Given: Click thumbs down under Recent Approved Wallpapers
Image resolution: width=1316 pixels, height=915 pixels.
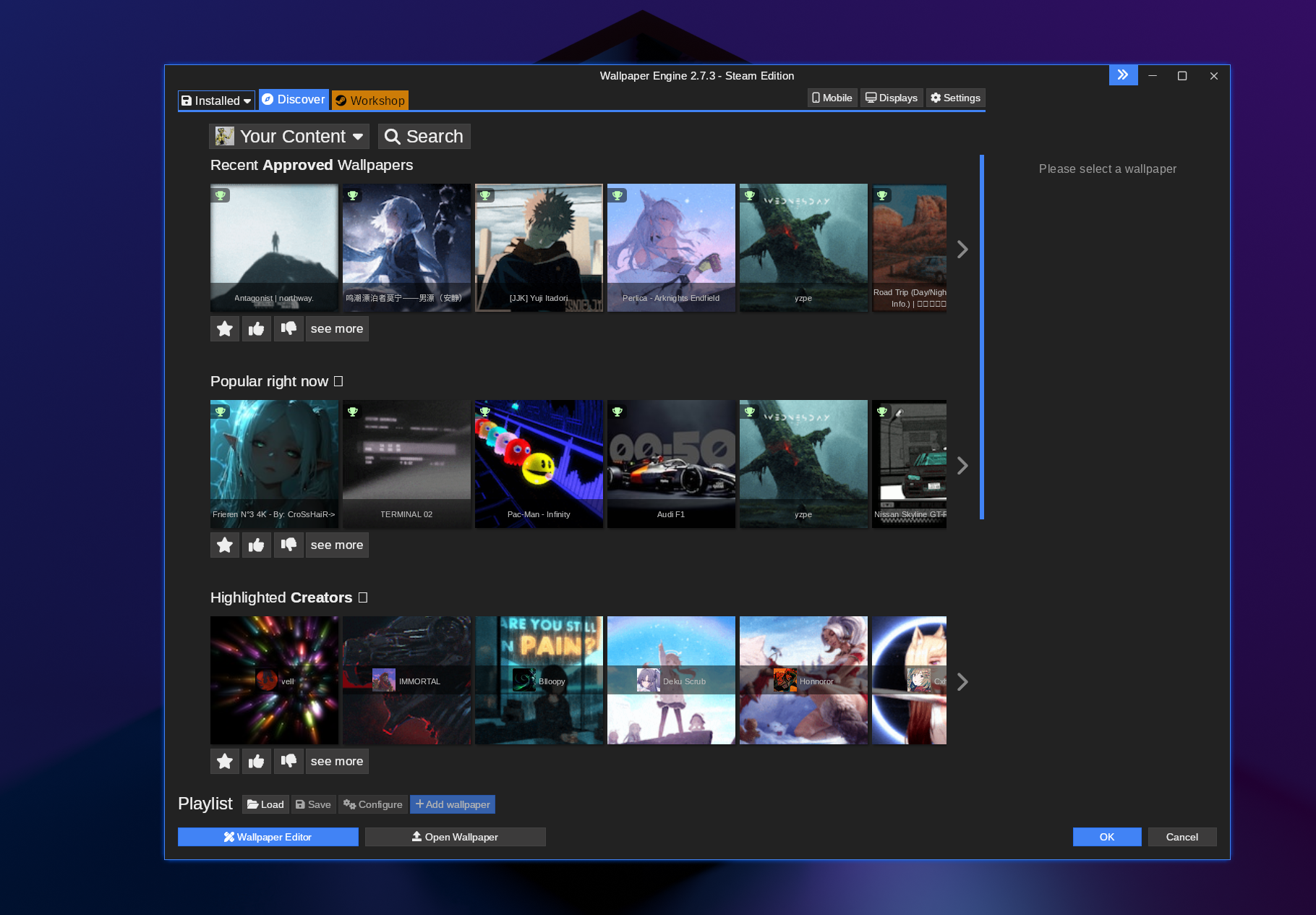Looking at the screenshot, I should point(289,329).
